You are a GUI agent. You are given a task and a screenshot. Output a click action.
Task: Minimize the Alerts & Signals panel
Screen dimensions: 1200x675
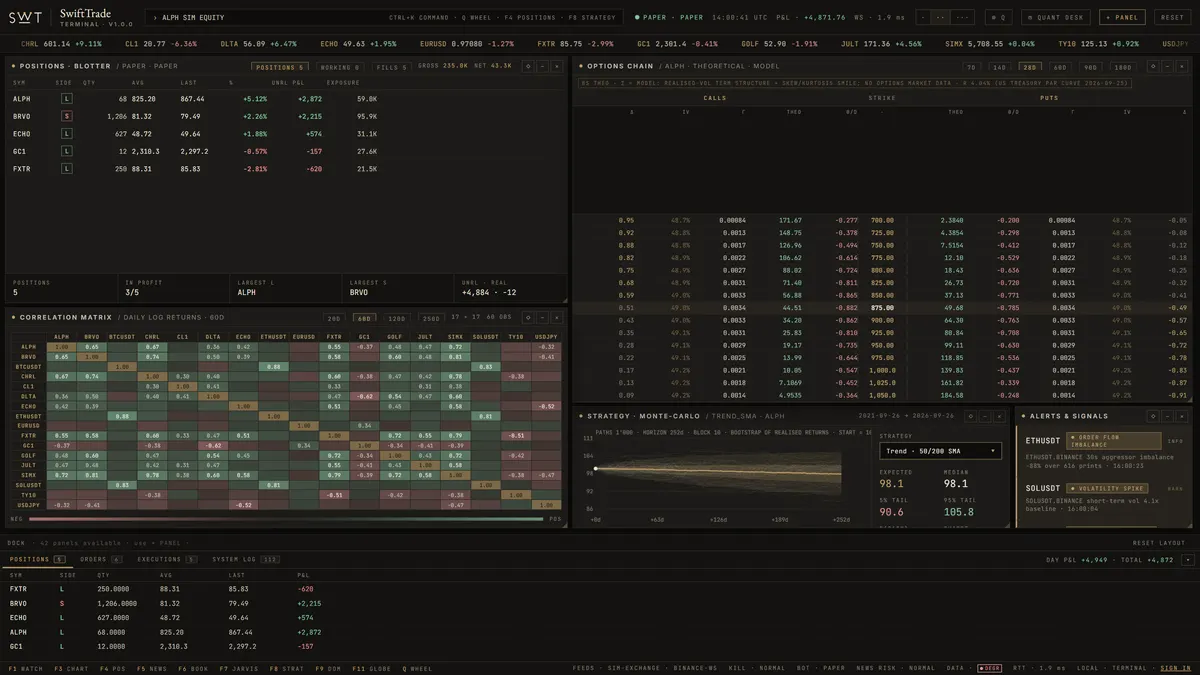pyautogui.click(x=1167, y=415)
